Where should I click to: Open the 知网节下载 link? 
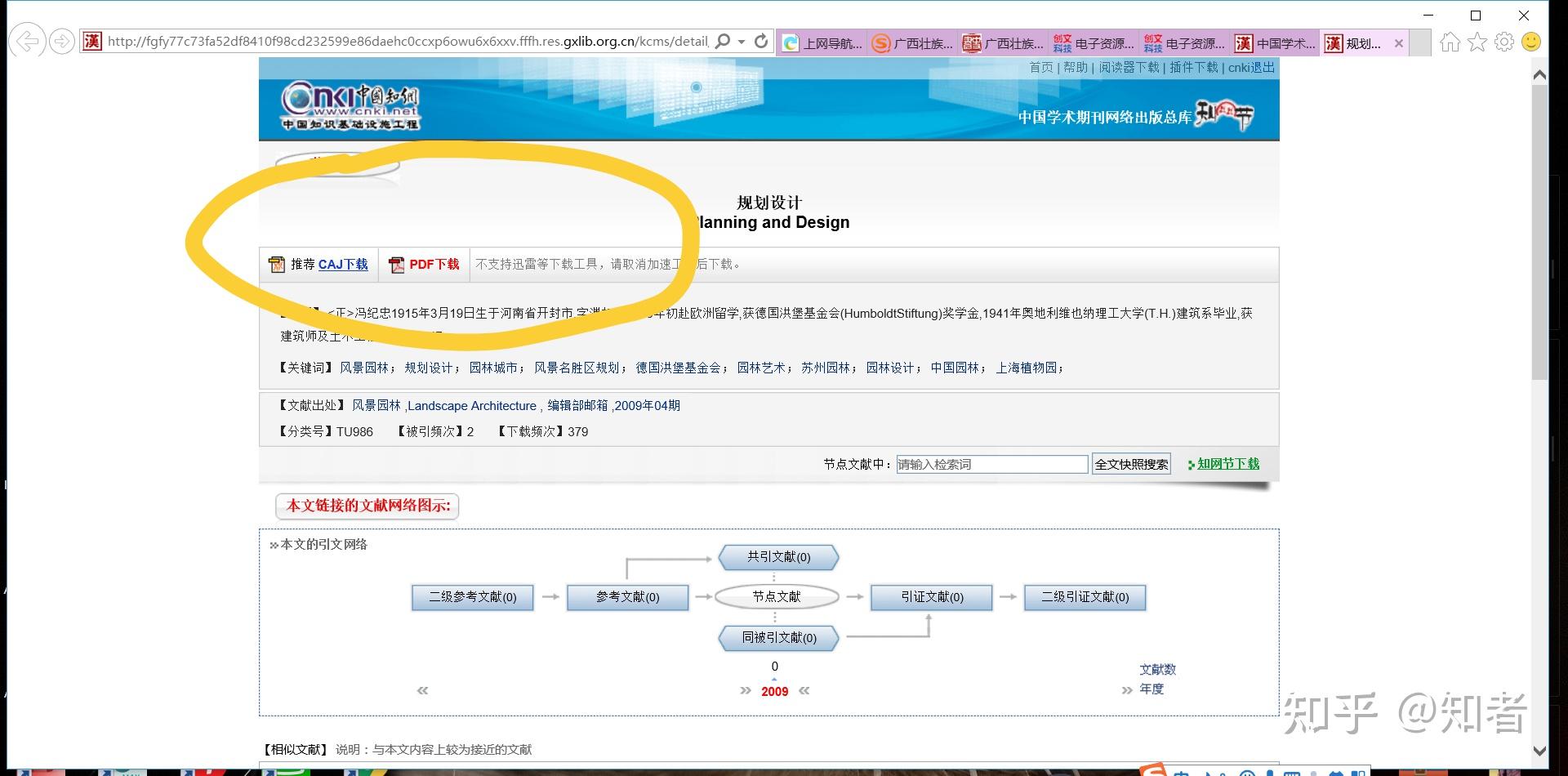pyautogui.click(x=1228, y=464)
